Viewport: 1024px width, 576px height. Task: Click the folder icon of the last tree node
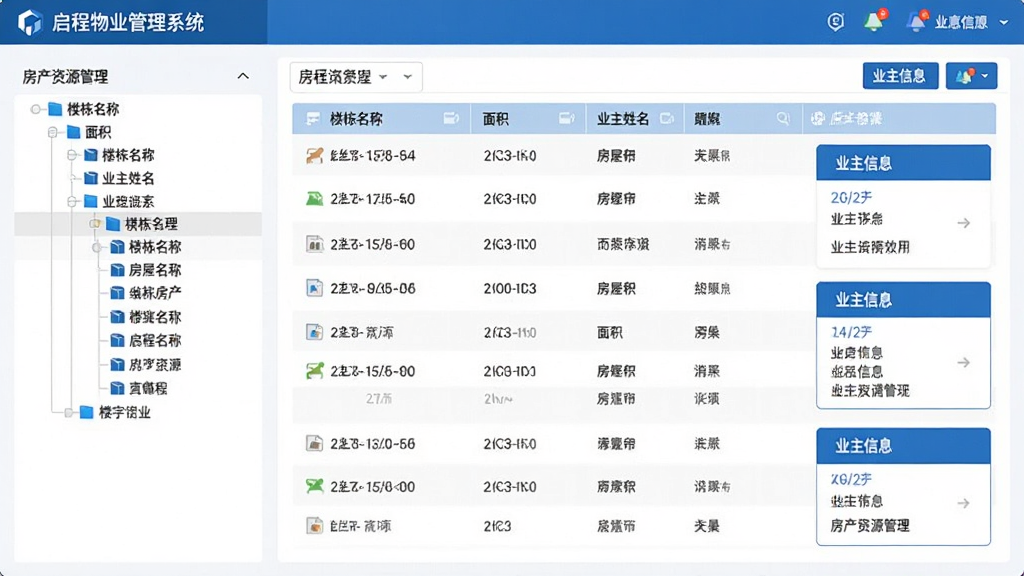pyautogui.click(x=86, y=412)
